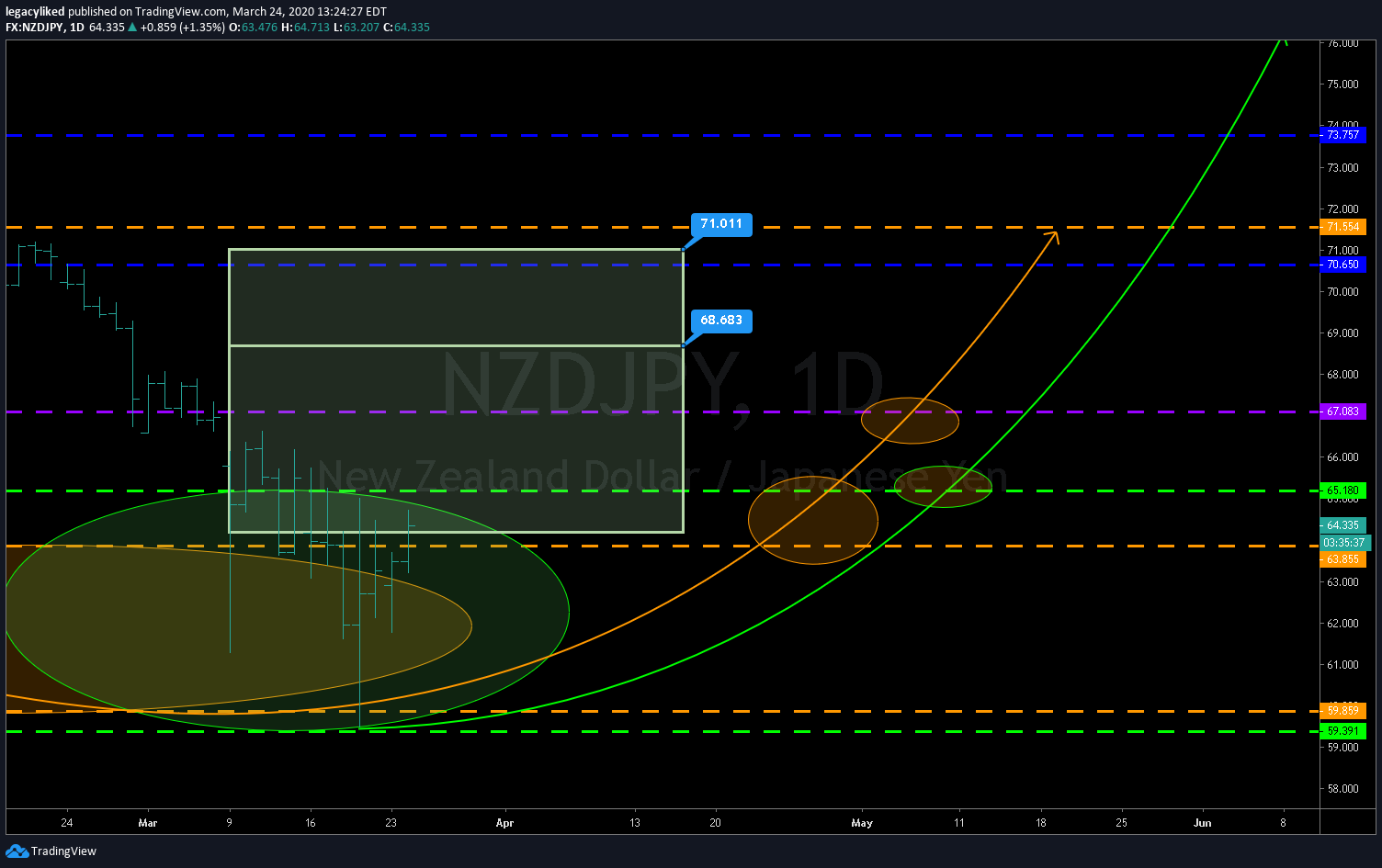
Task: Click the 16 date axis label
Action: pos(311,823)
